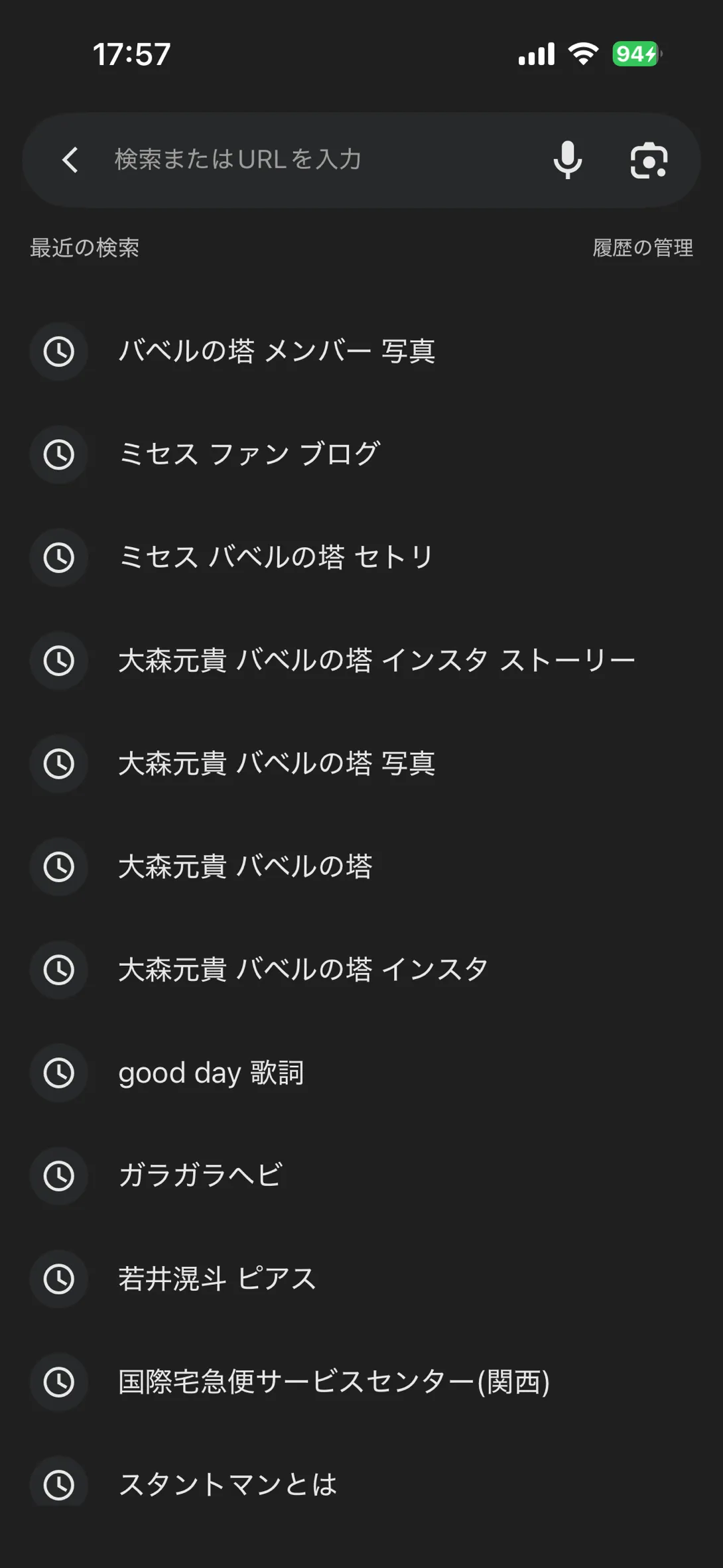Select the 大森元貴 バベルの塔 search entry

click(x=361, y=866)
